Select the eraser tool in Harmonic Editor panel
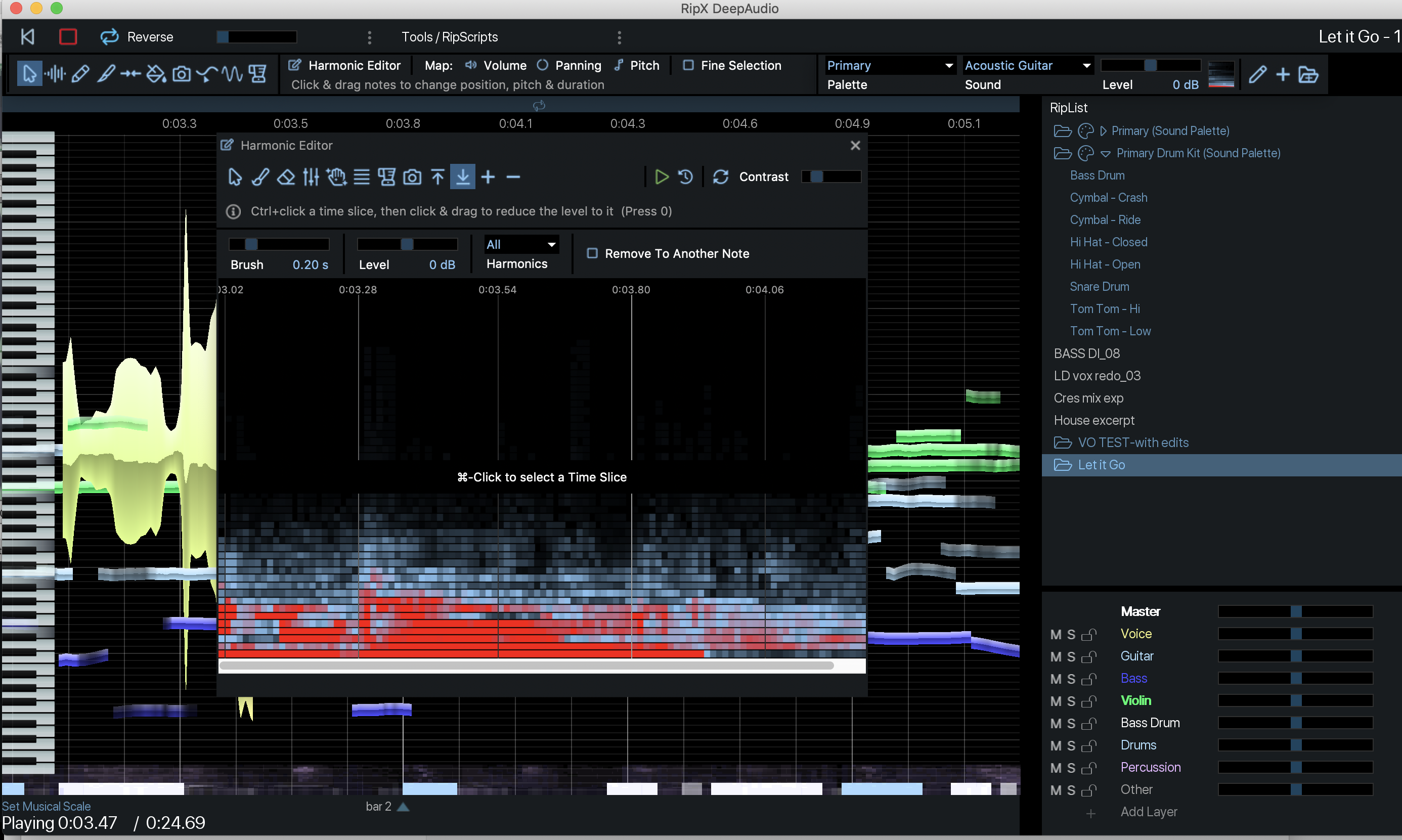Screen dimensions: 1402x840 pos(285,177)
